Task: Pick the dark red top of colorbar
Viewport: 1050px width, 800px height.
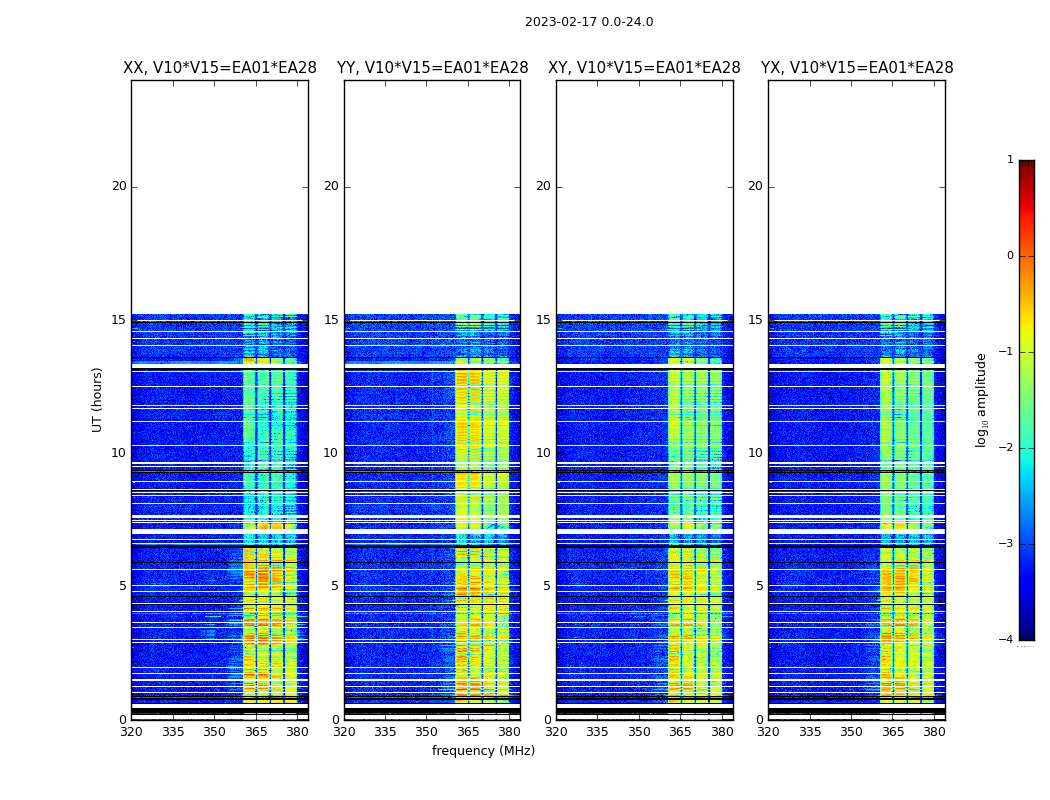Action: click(1026, 165)
